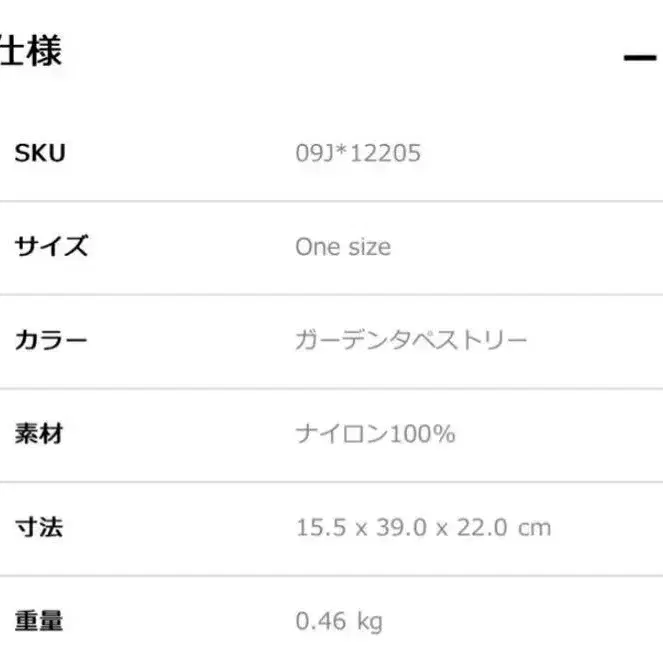663x663 pixels.
Task: Click the divider below the SKU row
Action: [332, 201]
